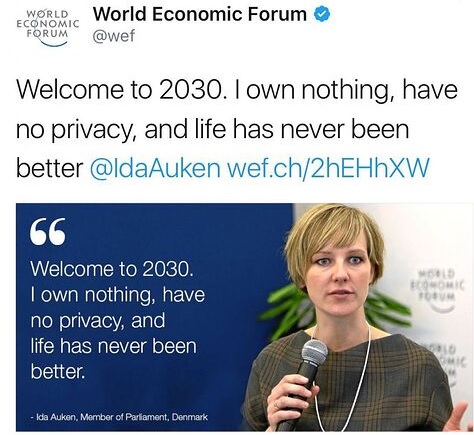Click the word 'privacy,' in the tweet text

click(93, 130)
